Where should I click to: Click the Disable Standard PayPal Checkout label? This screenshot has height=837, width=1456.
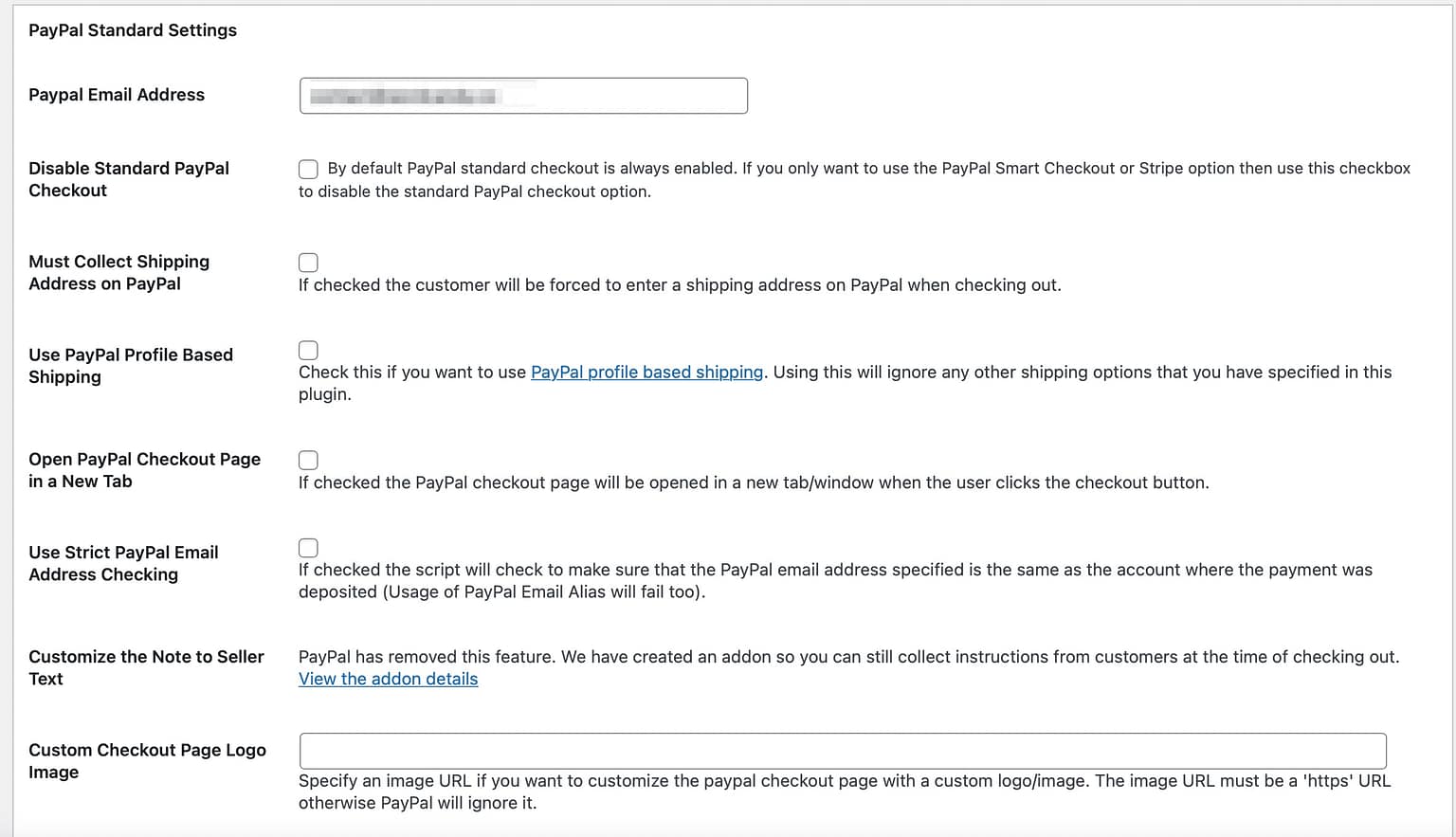point(129,179)
